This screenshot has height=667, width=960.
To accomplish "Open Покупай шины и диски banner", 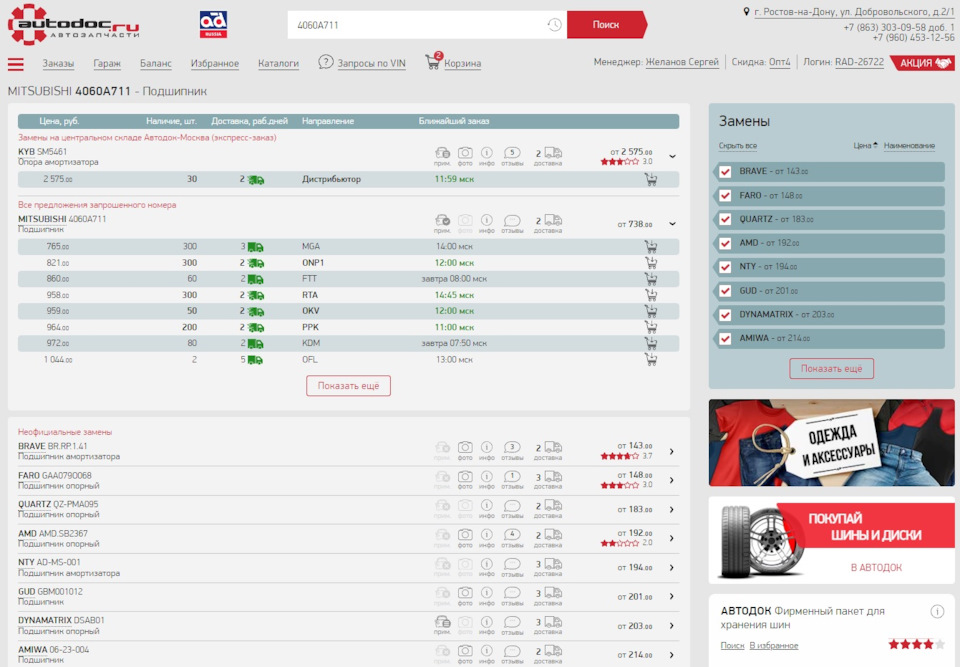I will (x=831, y=540).
